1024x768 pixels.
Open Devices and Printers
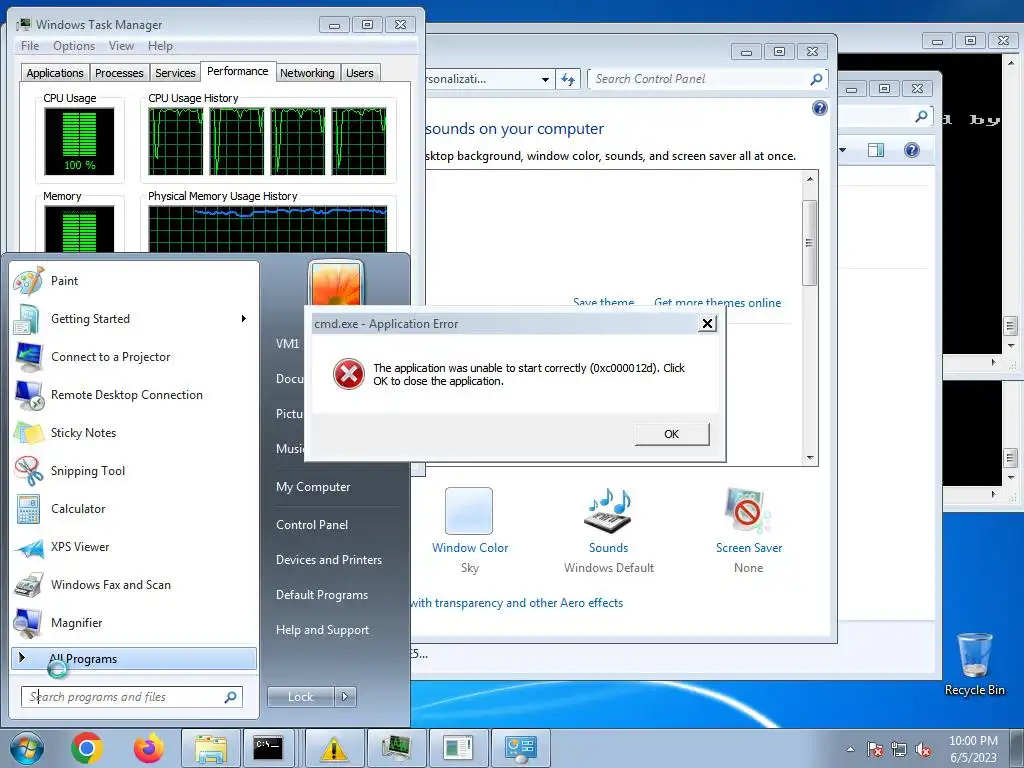328,560
